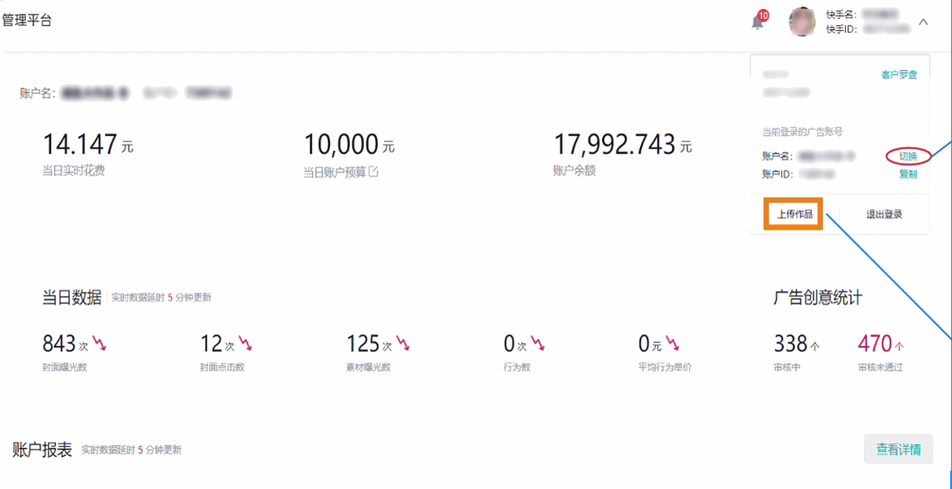Select 退出登录 to log out
The image size is (952, 489).
[x=884, y=214]
